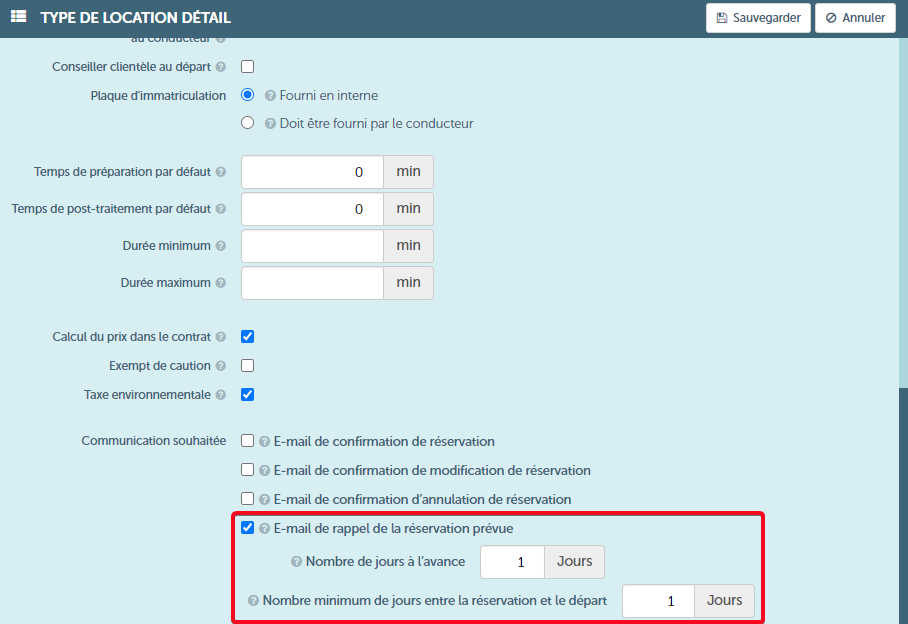Click the Sauvegarder button
Screen dimensions: 908x624
[758, 17]
